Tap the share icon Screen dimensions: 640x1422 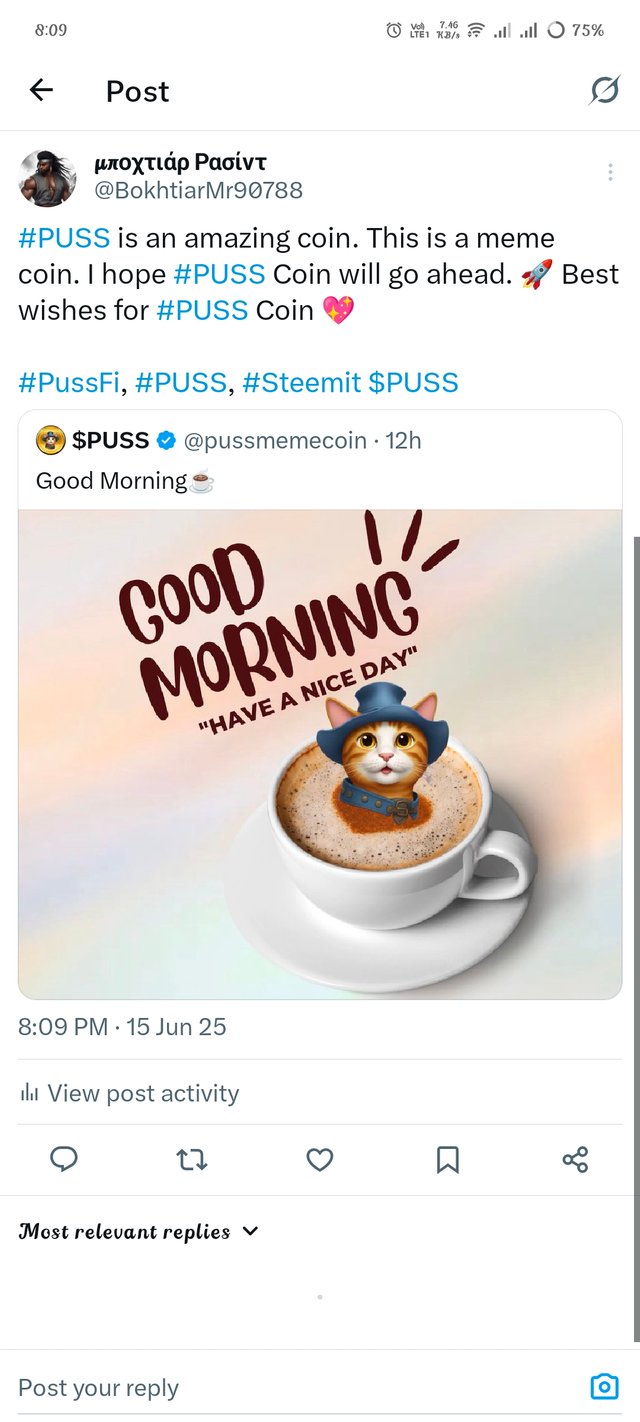coord(575,1159)
